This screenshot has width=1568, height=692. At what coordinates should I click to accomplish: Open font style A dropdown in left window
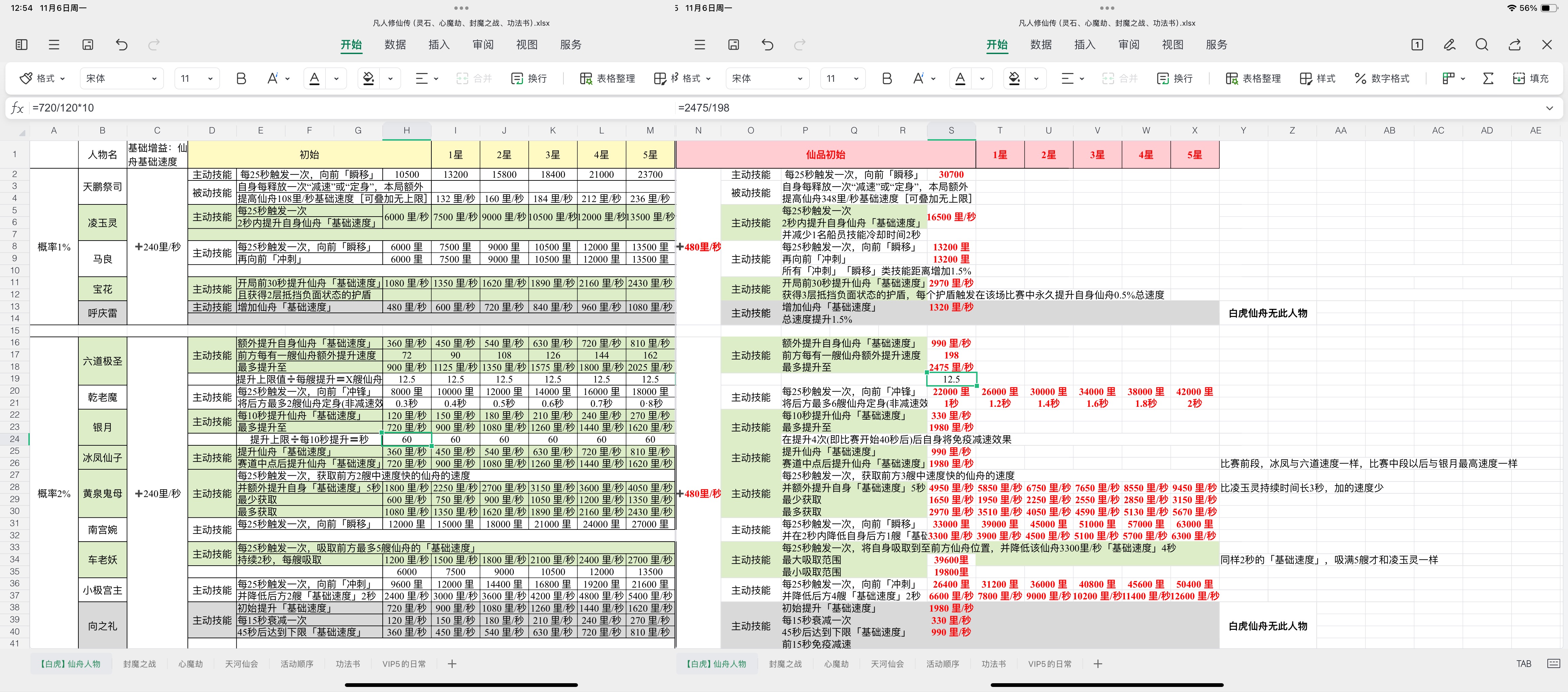click(x=278, y=78)
